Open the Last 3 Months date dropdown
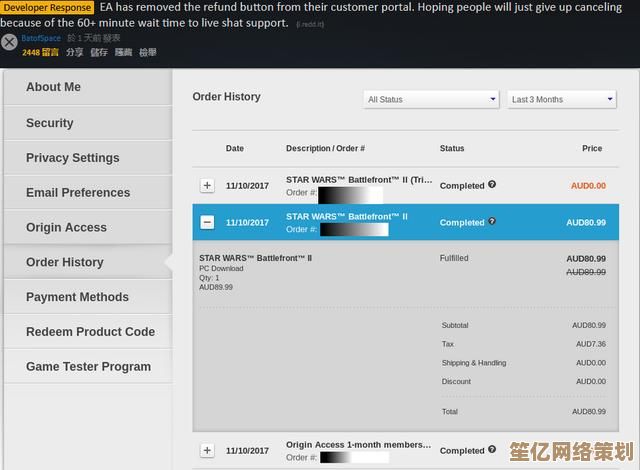Viewport: 640px width, 470px height. tap(562, 99)
